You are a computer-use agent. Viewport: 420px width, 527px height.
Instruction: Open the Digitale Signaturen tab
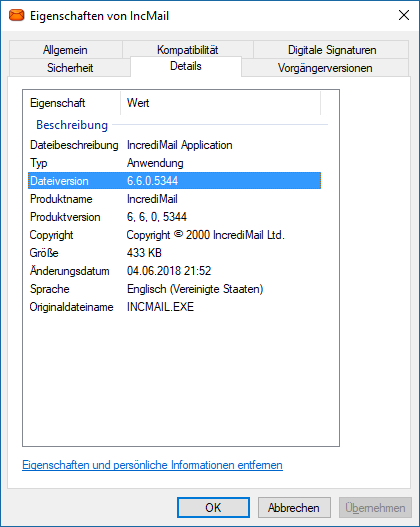pos(332,50)
